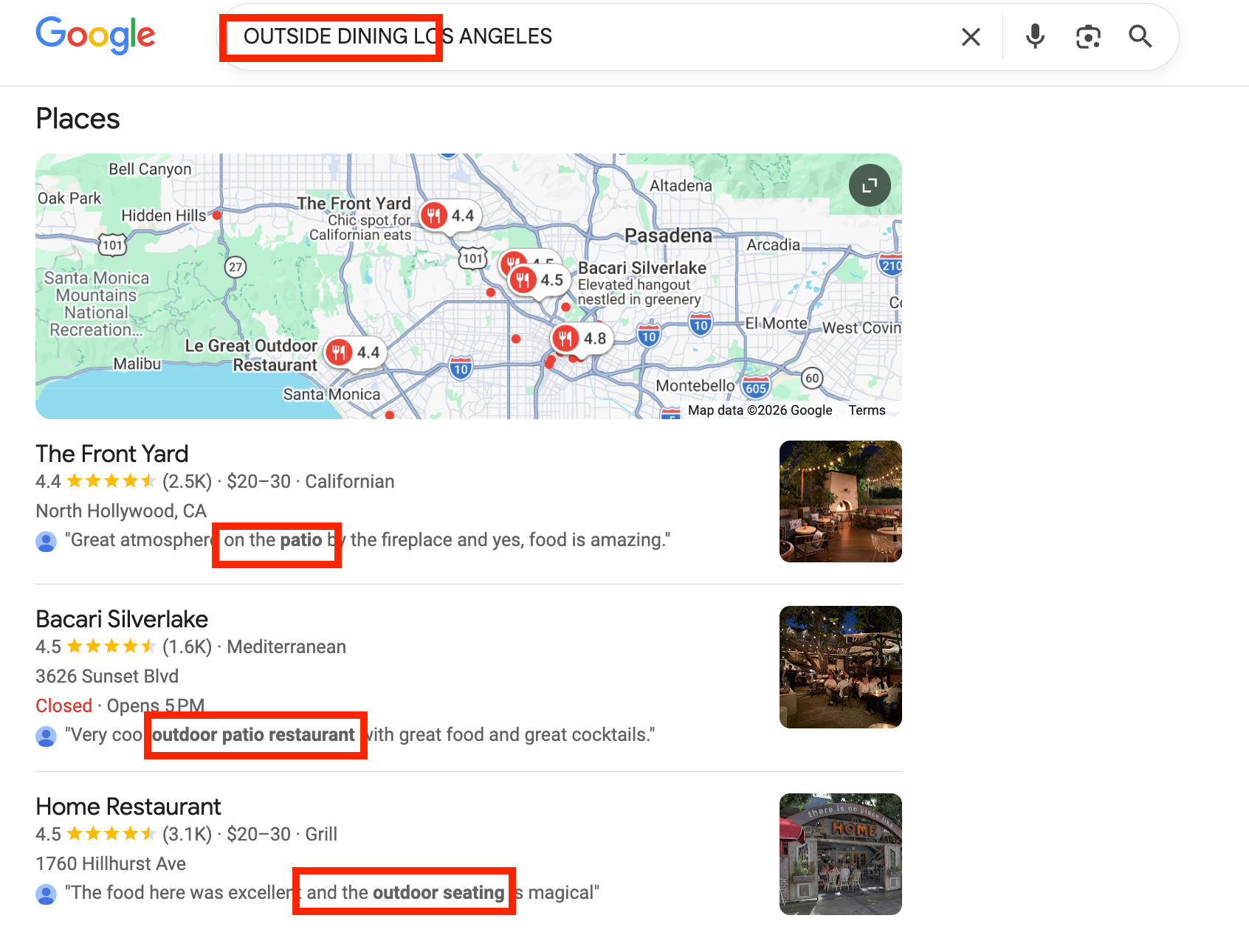1249x952 pixels.
Task: Click The Front Yard review avatar icon
Action: coord(46,542)
